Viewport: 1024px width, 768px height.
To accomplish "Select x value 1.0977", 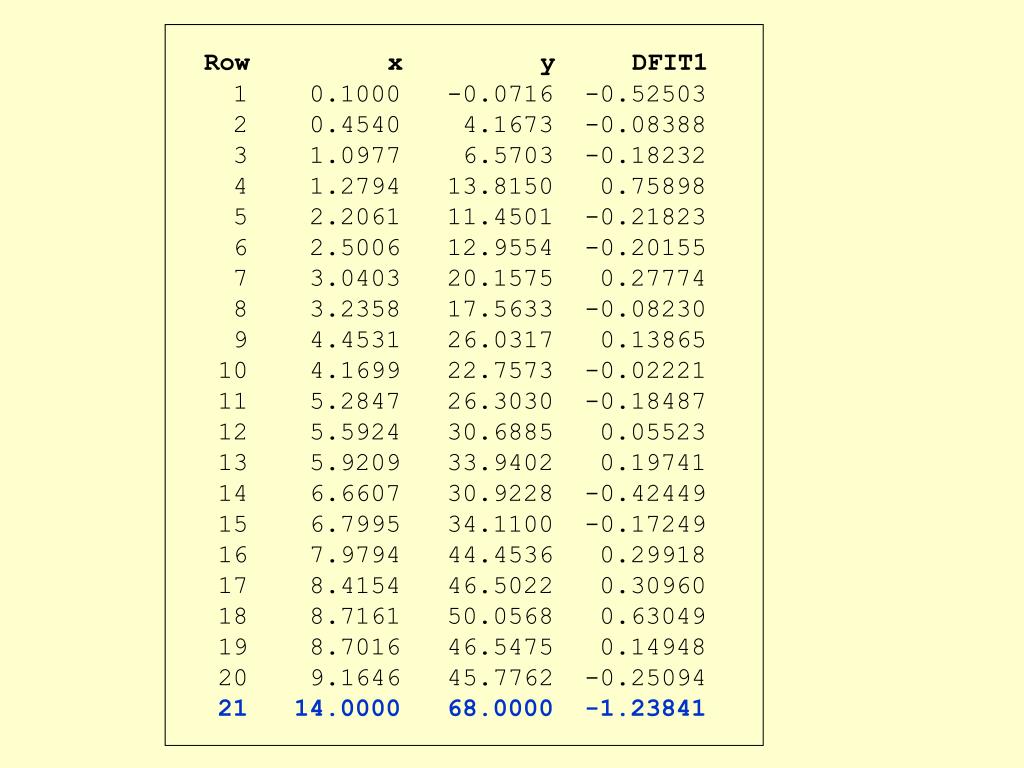I will click(x=355, y=155).
